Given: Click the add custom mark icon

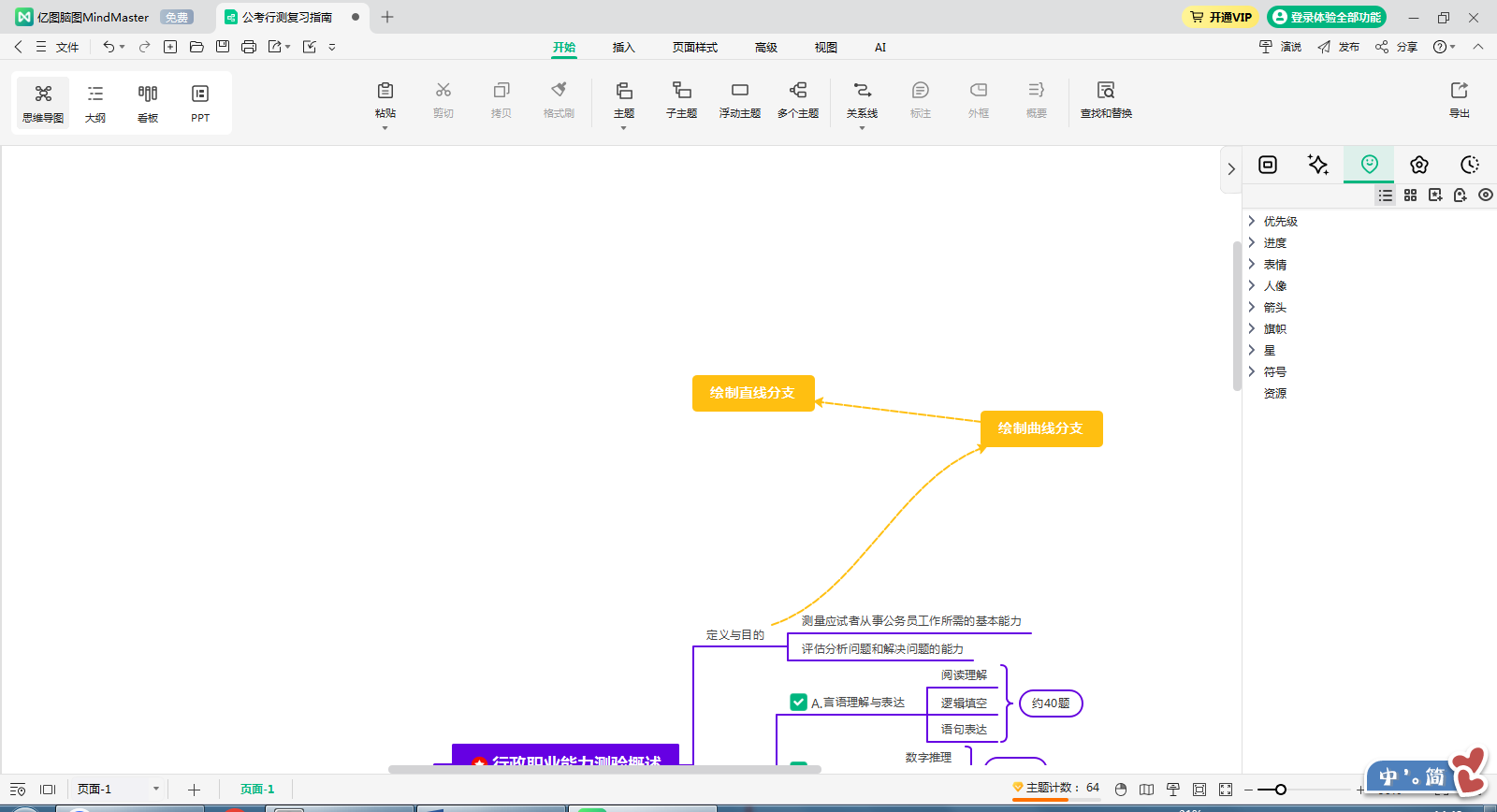Looking at the screenshot, I should (x=1435, y=196).
